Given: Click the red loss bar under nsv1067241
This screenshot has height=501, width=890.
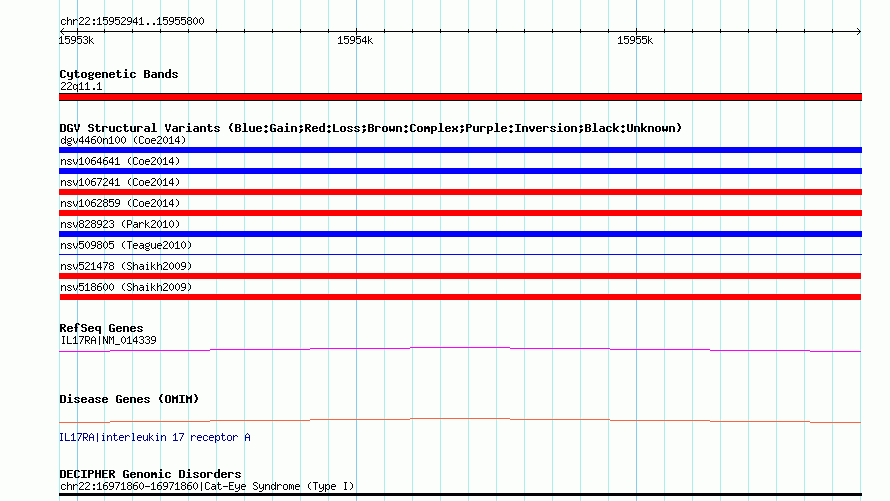Looking at the screenshot, I should click(x=460, y=192).
